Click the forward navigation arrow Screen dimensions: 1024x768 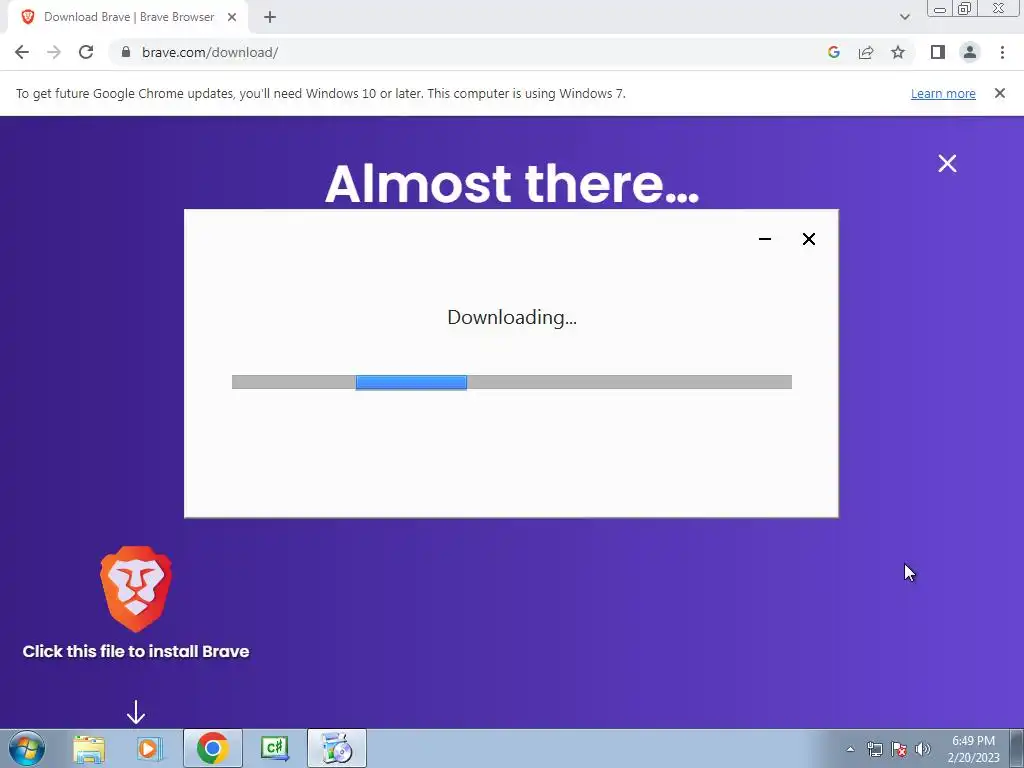click(x=54, y=52)
